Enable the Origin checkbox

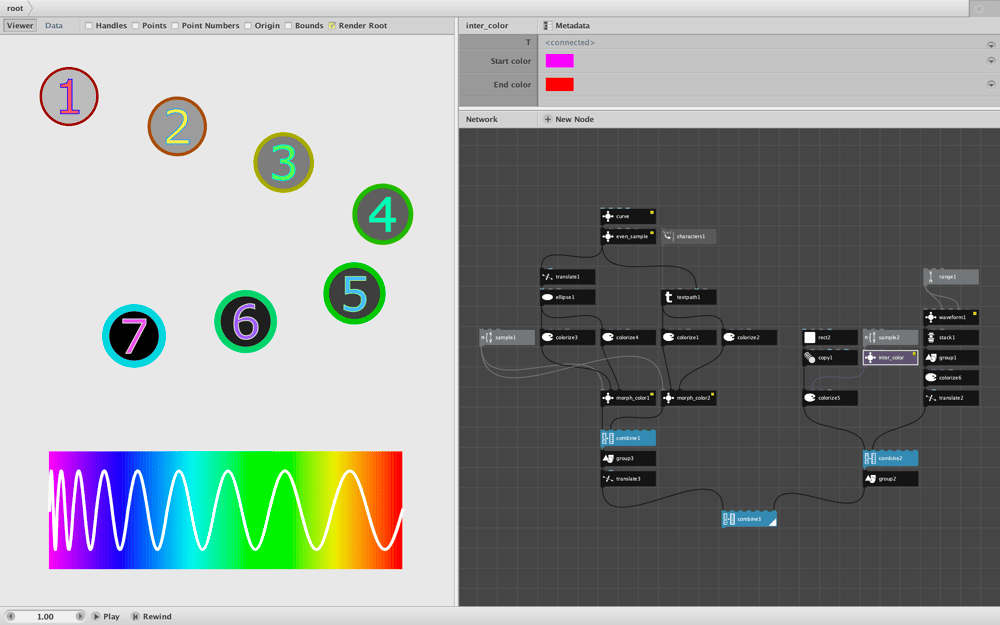tap(247, 26)
